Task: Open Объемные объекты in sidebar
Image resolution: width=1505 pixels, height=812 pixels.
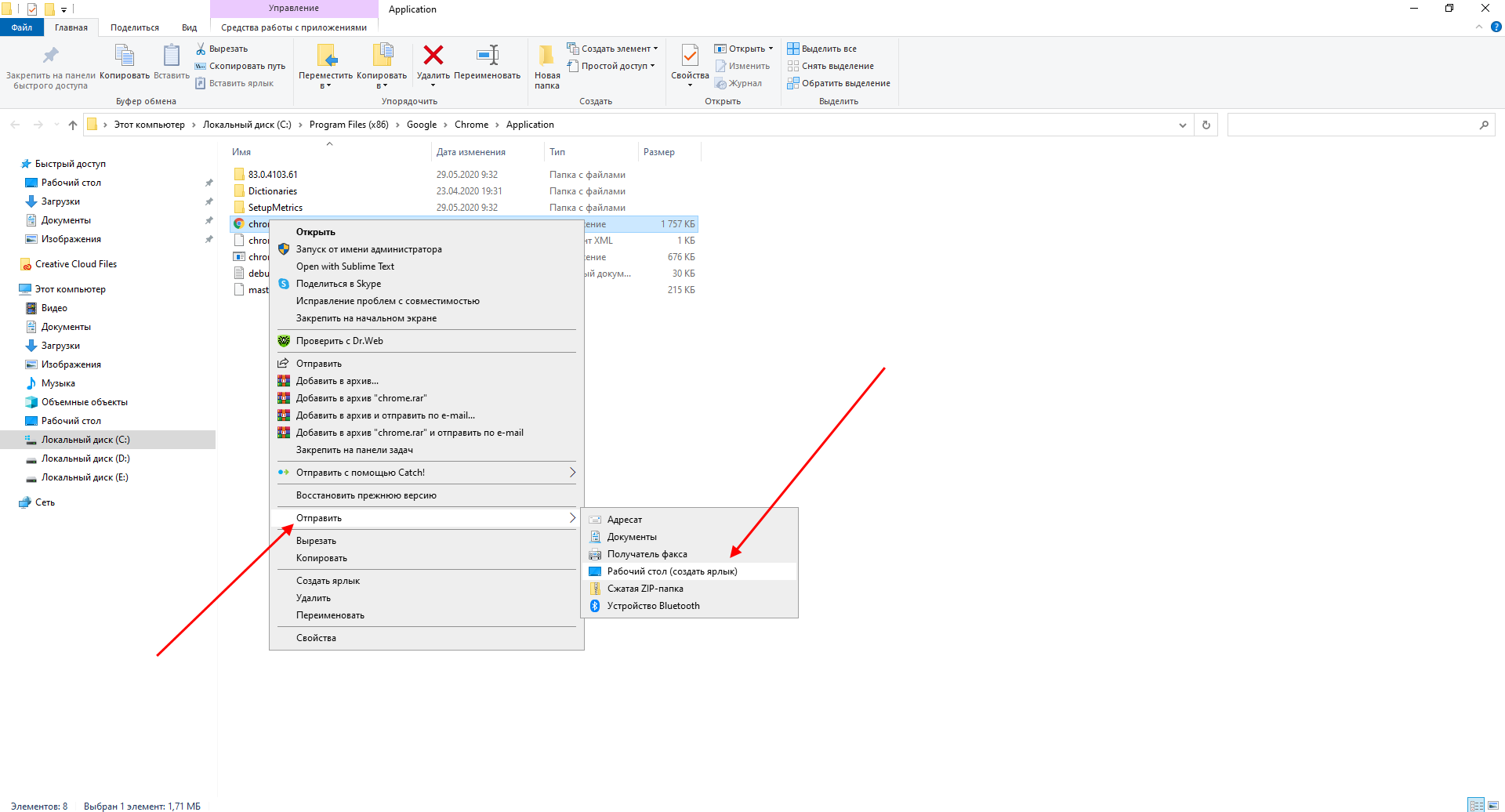Action: [84, 402]
